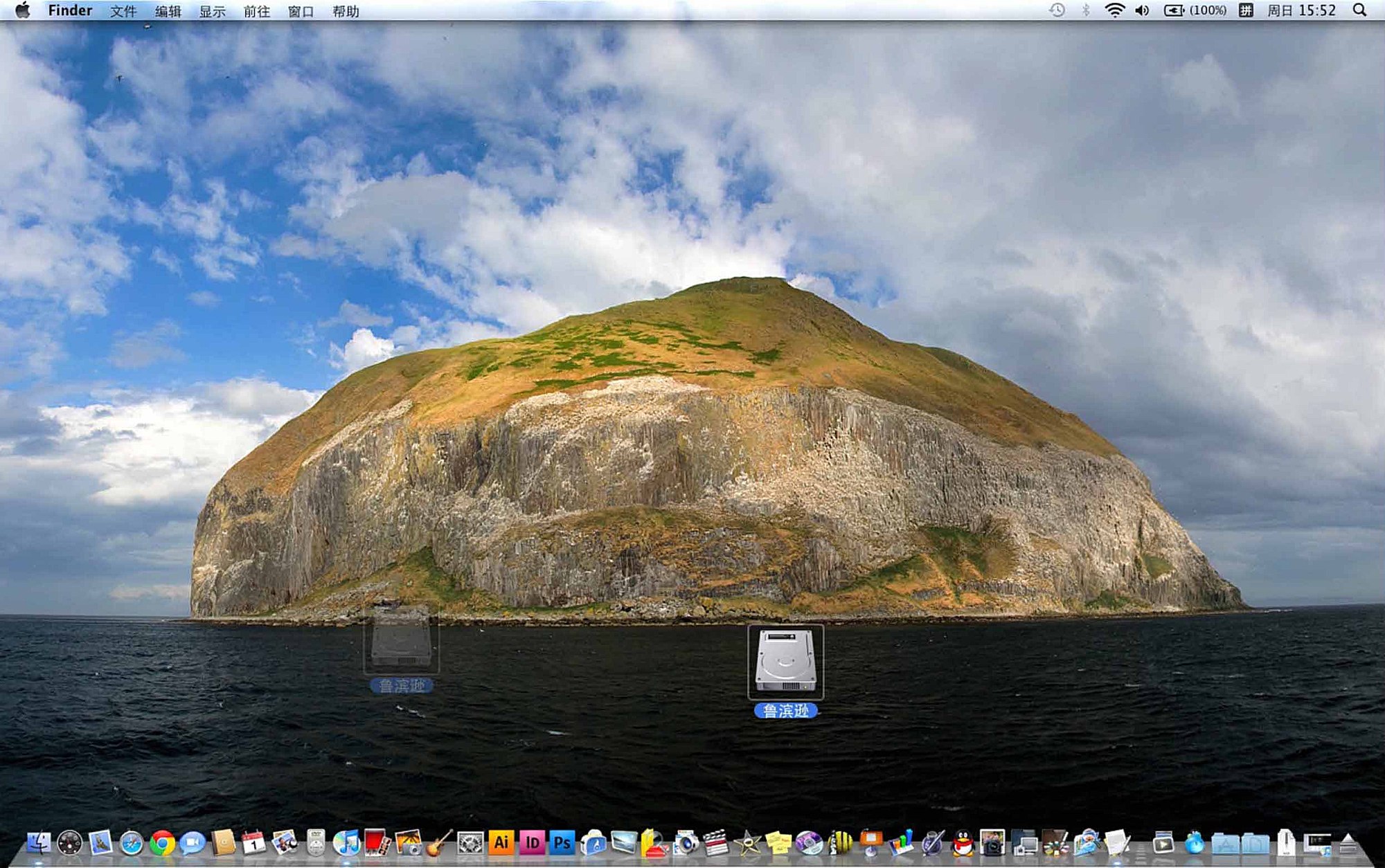Select the 鲁滨逊 hard drive icon
Viewport: 1385px width, 868px height.
click(x=785, y=662)
